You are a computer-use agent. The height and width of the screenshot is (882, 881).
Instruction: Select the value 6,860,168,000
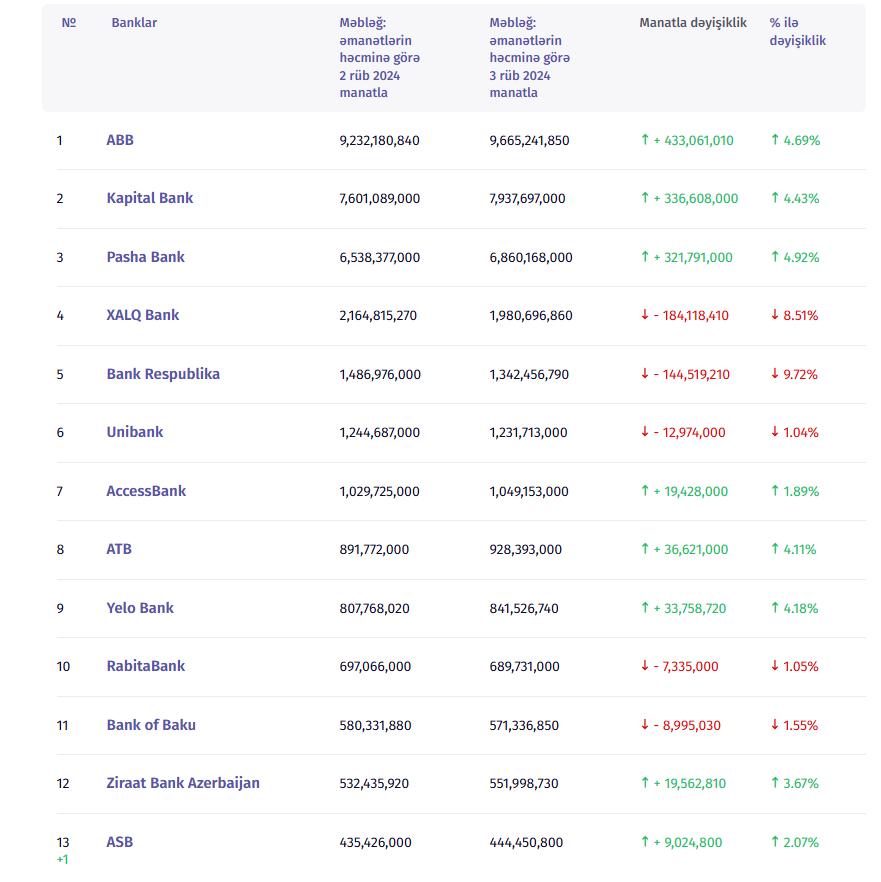point(531,258)
